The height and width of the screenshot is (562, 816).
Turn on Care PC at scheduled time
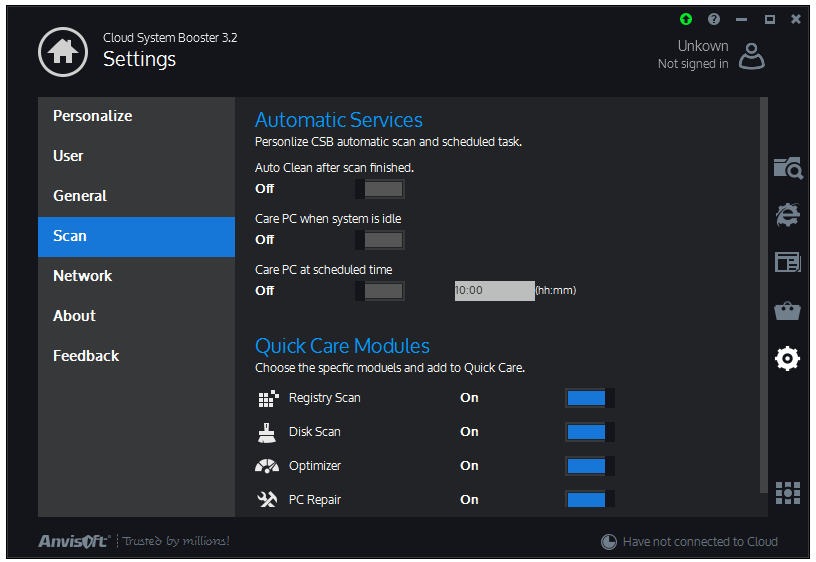coord(380,291)
